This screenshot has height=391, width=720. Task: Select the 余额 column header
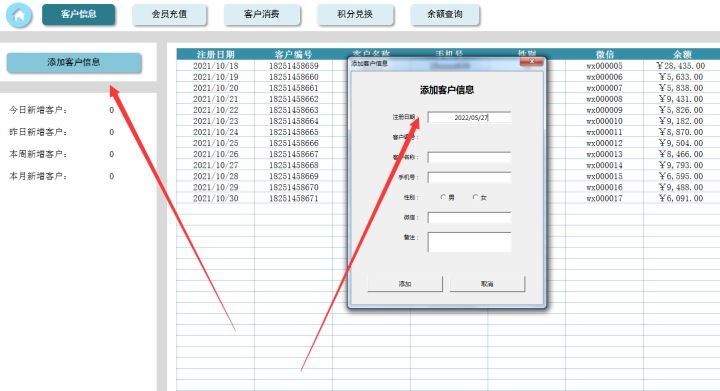tap(682, 54)
